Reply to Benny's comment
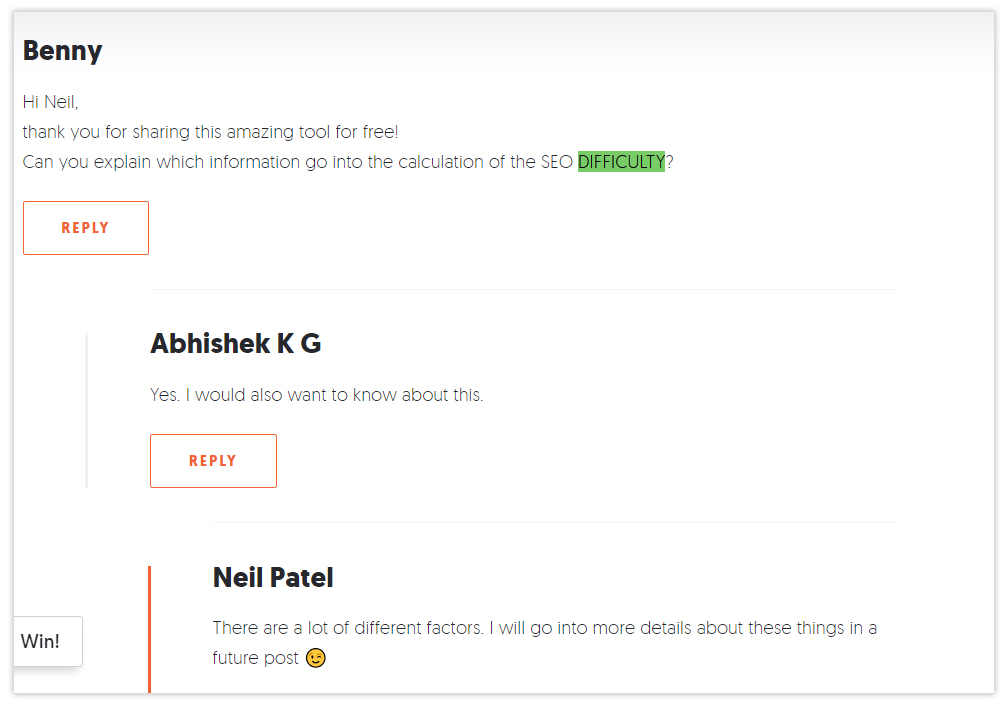The image size is (1008, 705). click(85, 227)
